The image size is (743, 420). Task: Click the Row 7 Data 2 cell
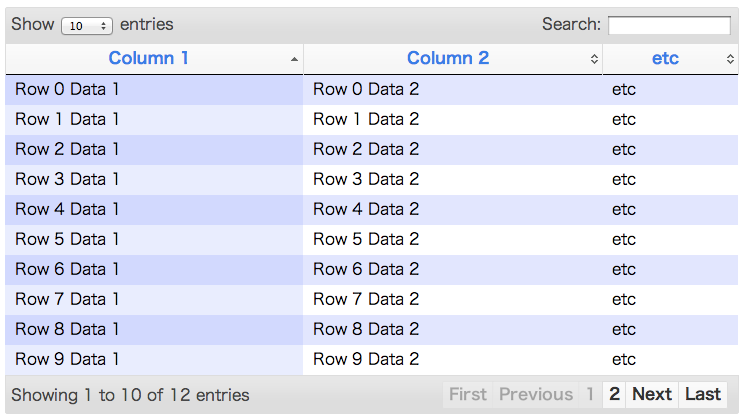coord(366,299)
